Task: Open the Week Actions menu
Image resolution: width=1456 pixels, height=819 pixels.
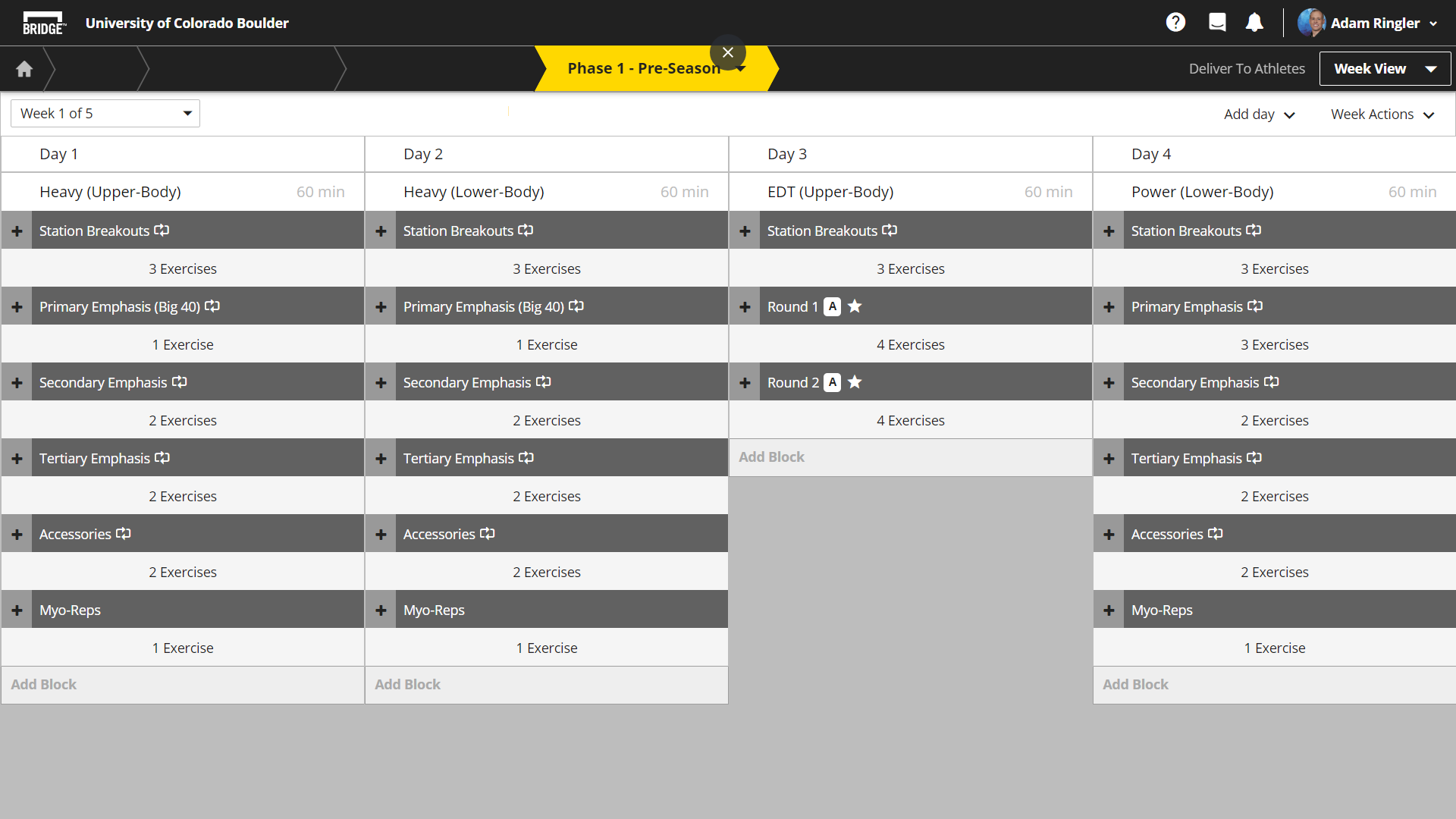Action: [x=1382, y=115]
